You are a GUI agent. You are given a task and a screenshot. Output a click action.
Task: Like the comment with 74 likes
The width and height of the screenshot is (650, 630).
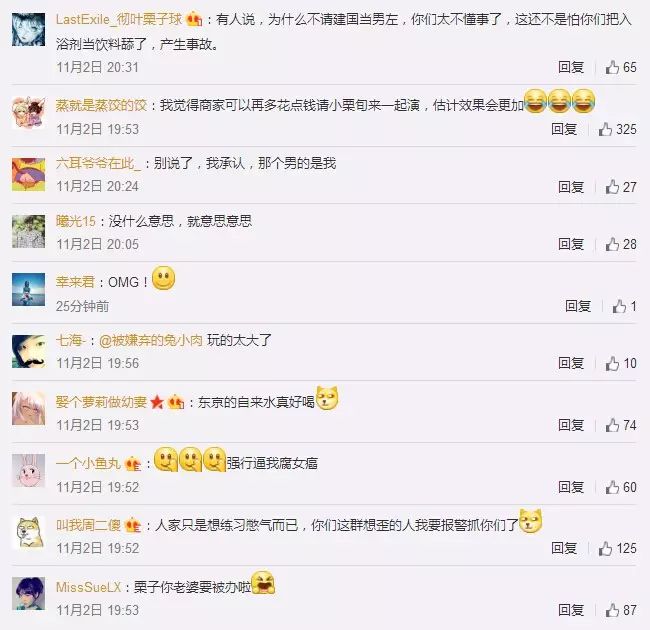click(612, 425)
